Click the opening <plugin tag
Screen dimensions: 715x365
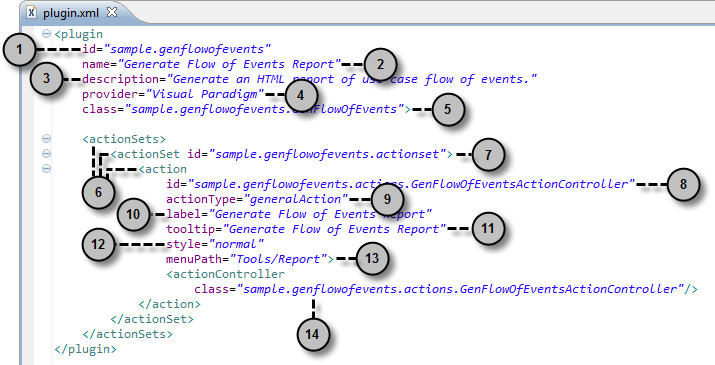coord(78,34)
